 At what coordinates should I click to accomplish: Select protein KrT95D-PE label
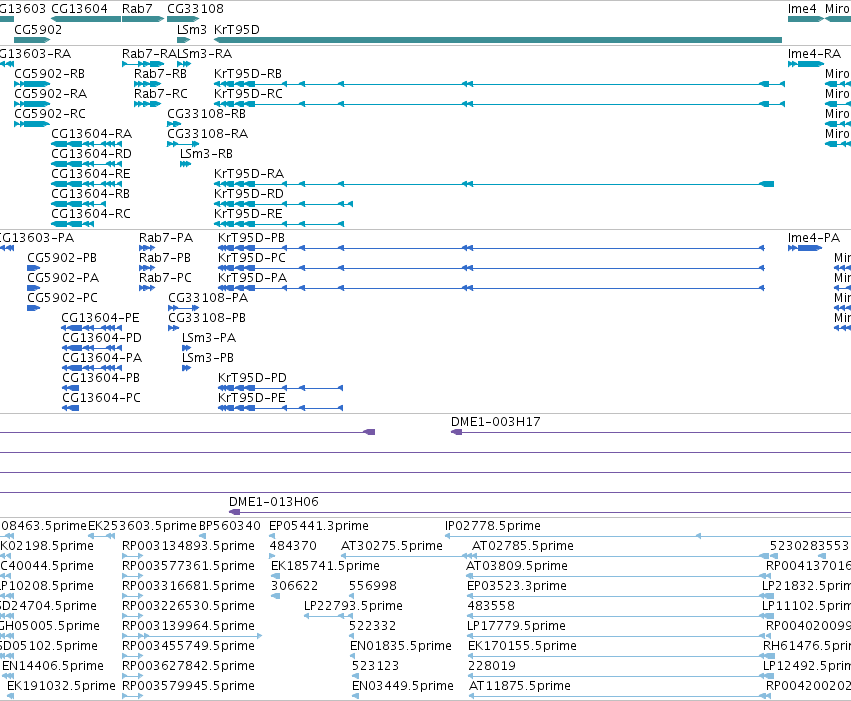click(252, 398)
